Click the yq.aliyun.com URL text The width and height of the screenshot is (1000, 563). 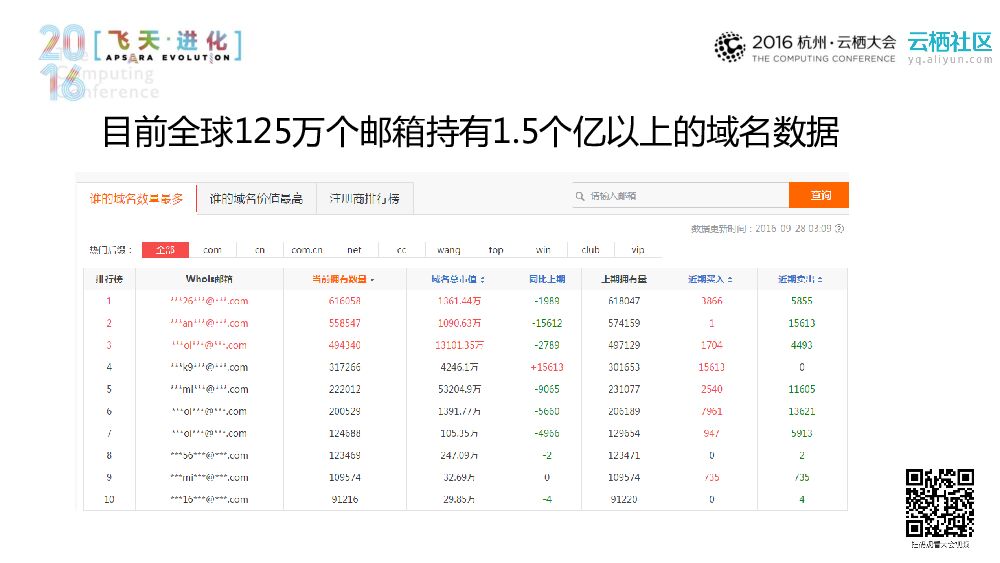click(950, 59)
